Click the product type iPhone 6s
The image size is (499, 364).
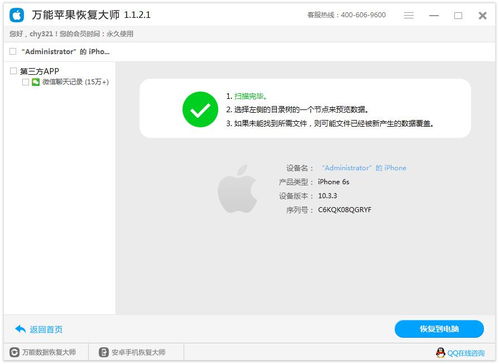333,182
